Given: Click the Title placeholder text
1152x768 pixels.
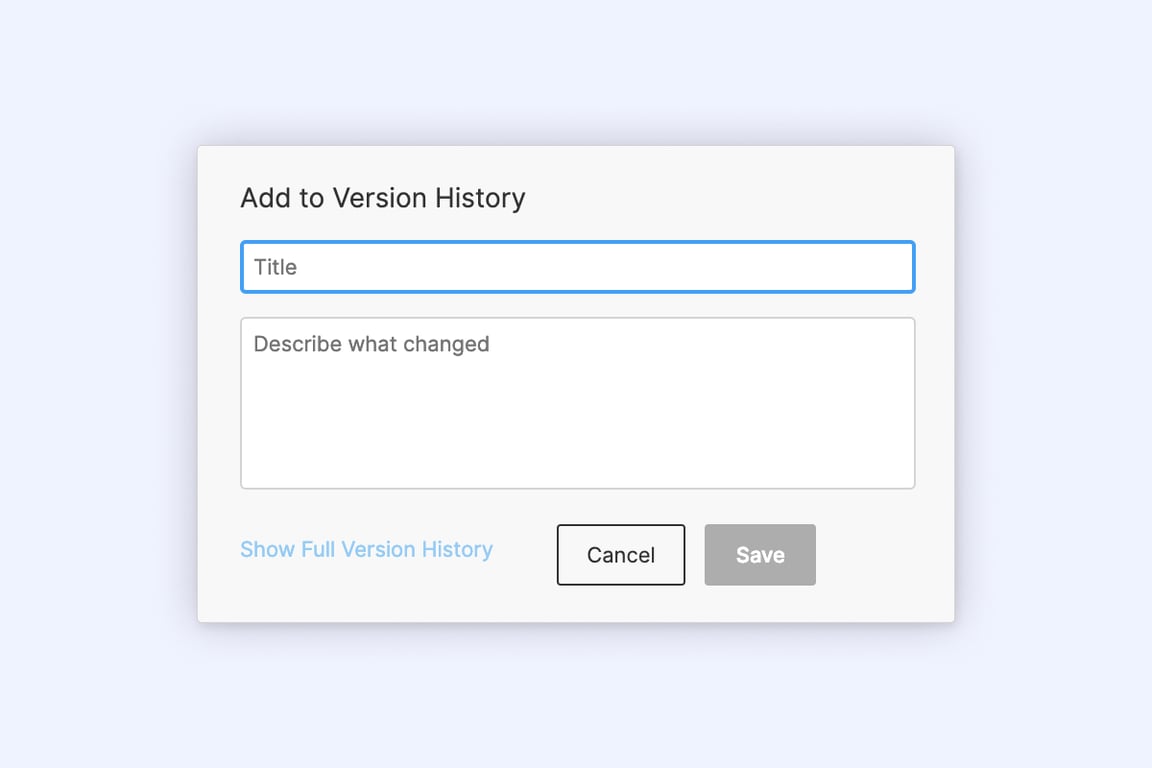Looking at the screenshot, I should (x=276, y=267).
